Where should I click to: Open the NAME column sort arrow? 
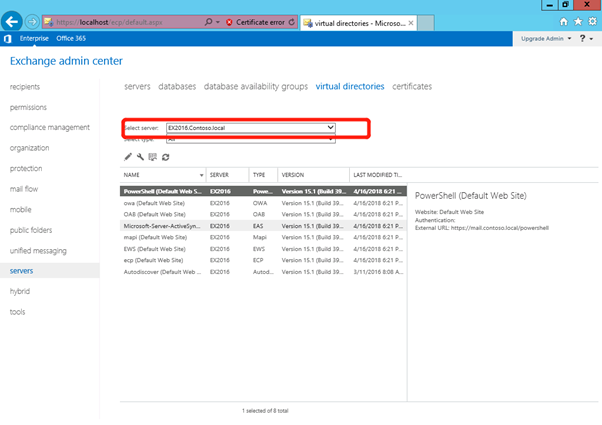pos(201,175)
